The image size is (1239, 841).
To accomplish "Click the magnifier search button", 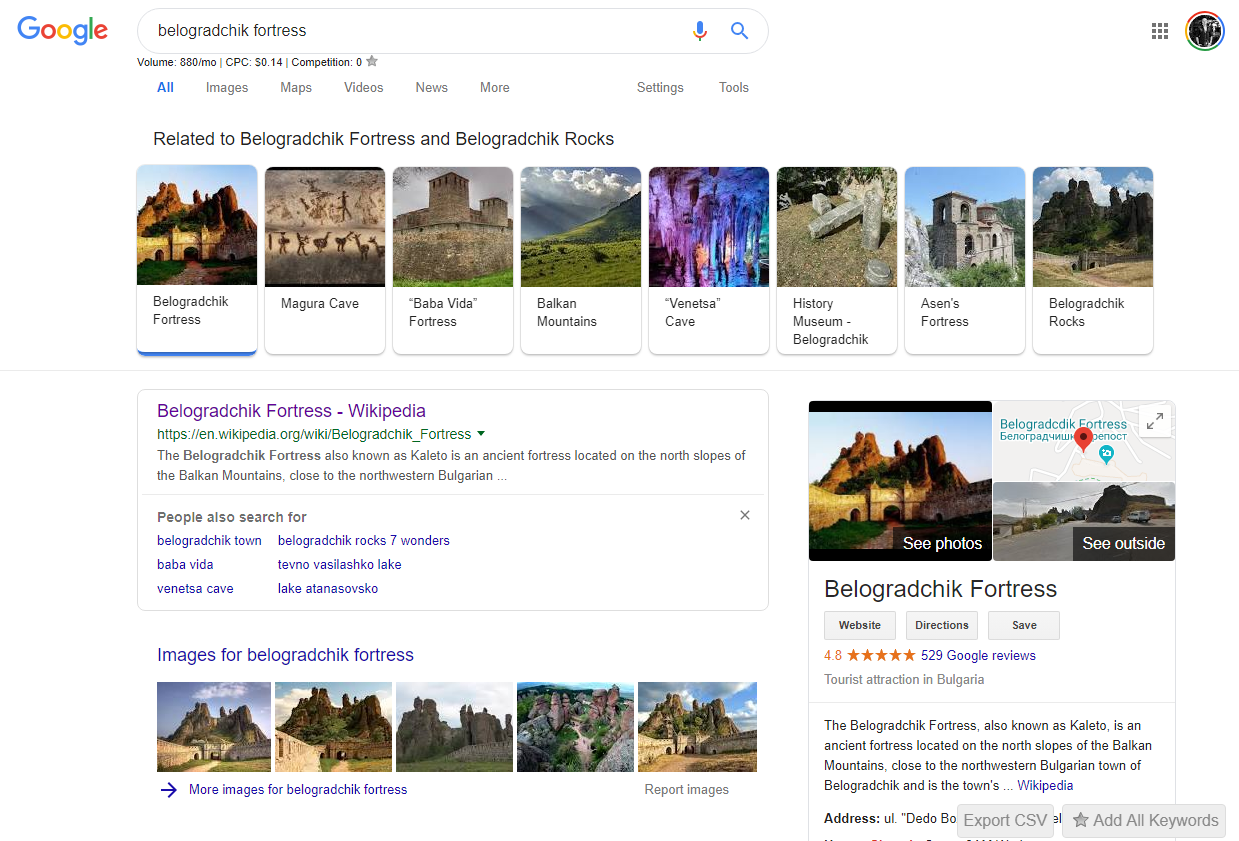I will click(739, 31).
